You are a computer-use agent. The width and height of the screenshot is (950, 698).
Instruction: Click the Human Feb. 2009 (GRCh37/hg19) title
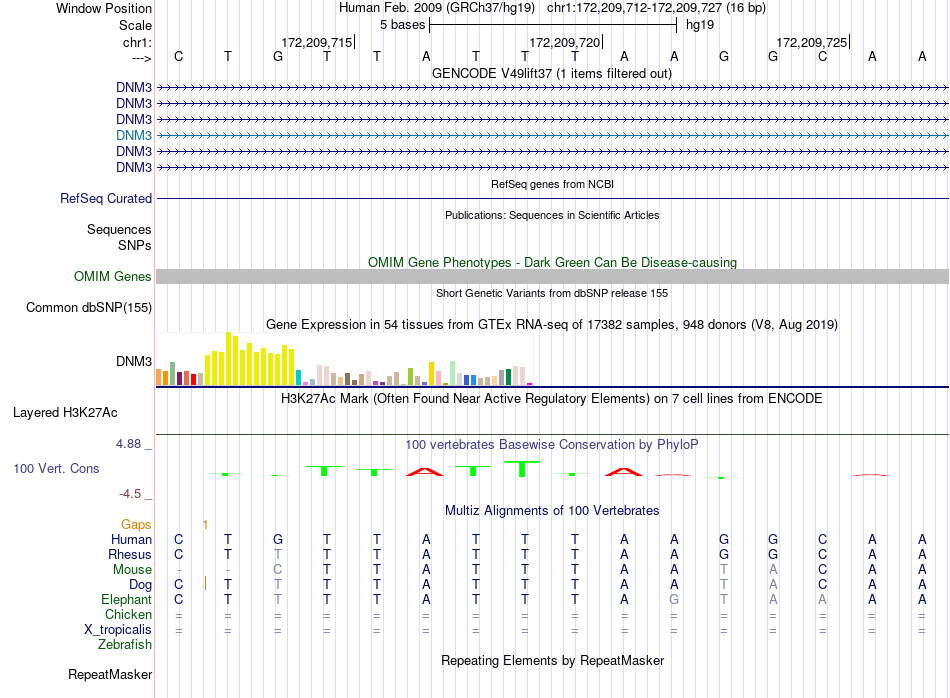(437, 8)
